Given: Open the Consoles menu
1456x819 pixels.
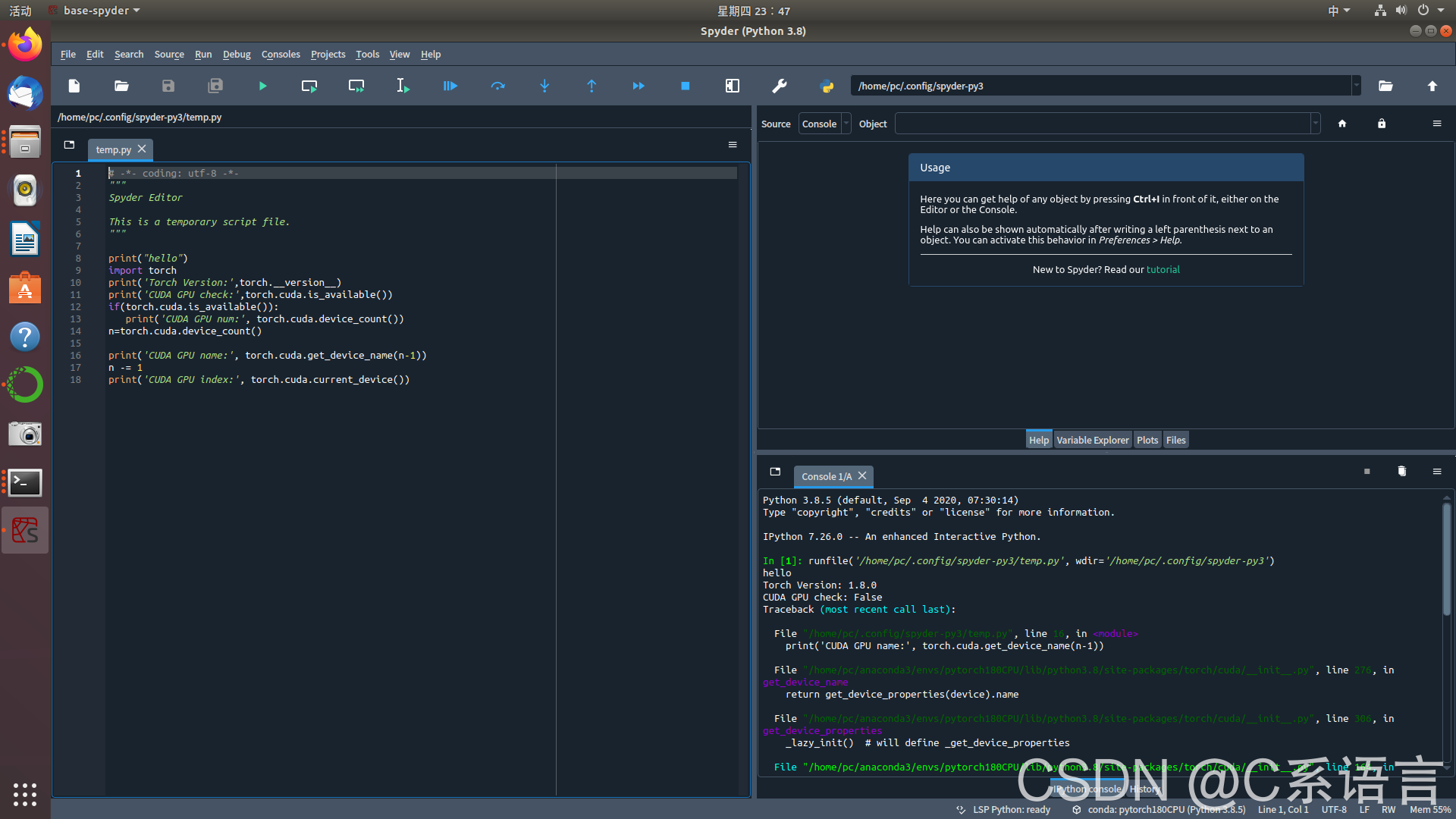Looking at the screenshot, I should (x=281, y=55).
